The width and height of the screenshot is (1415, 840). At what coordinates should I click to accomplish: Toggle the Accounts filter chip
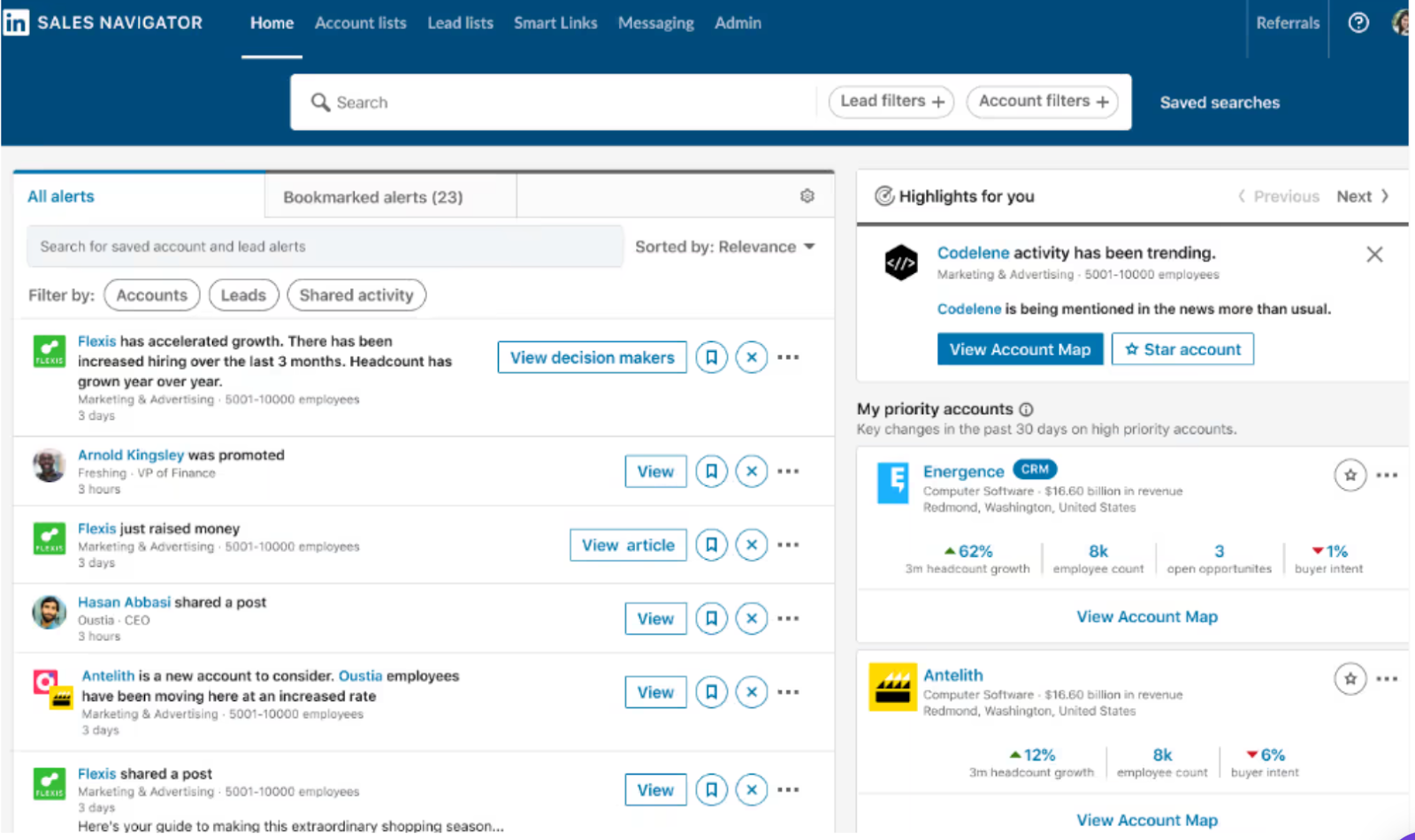[152, 295]
